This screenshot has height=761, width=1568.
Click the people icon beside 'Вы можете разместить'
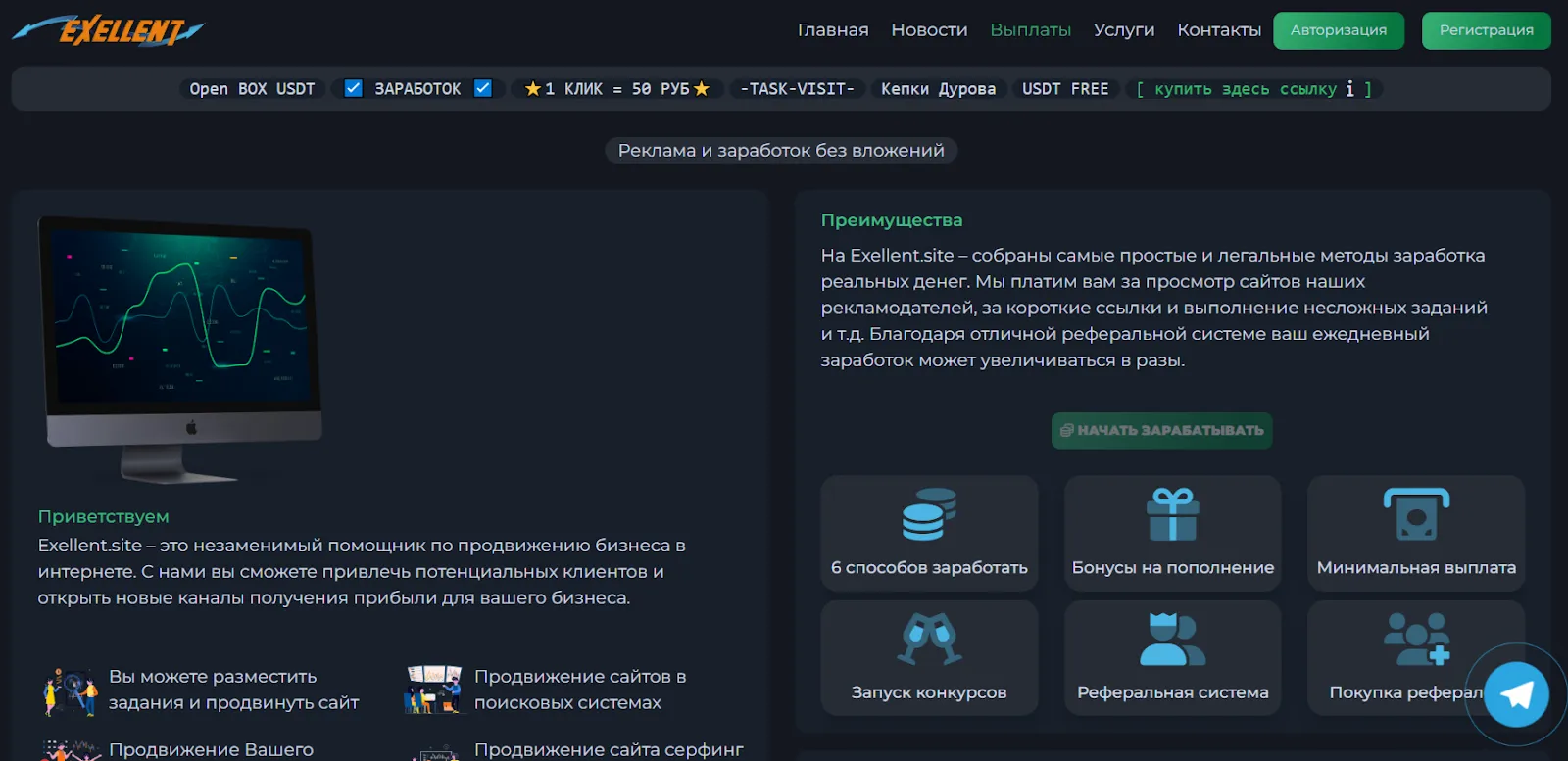pos(71,690)
